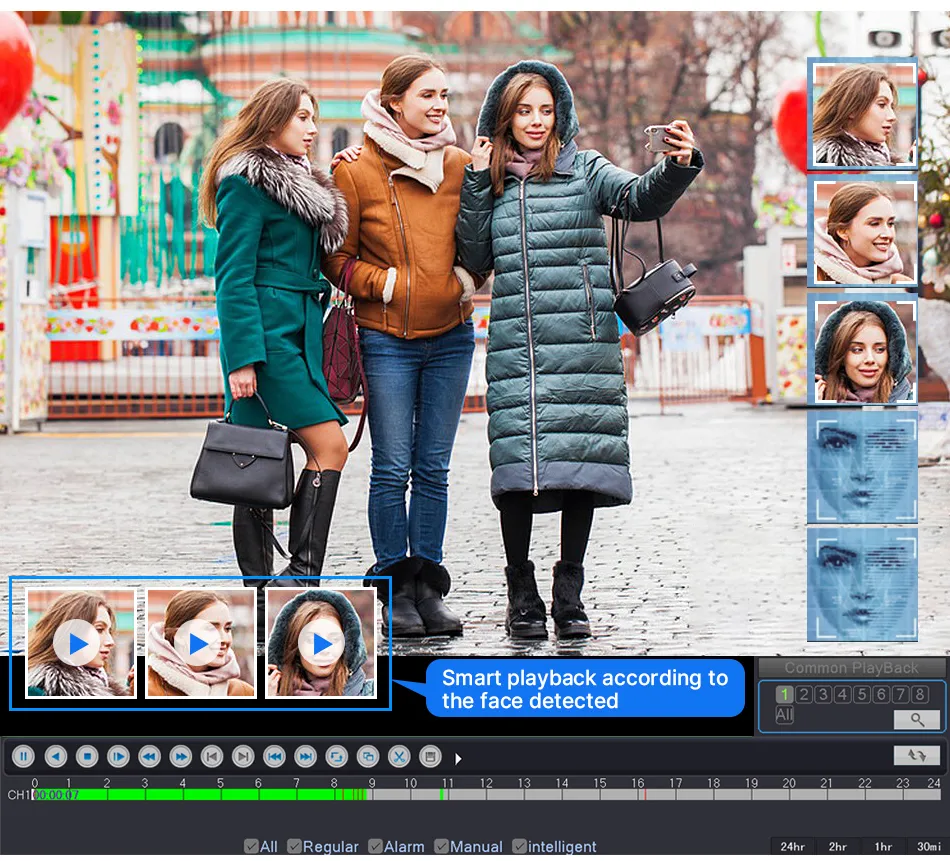Play the scarf face clip thumbnail
The height and width of the screenshot is (861, 950).
[x=199, y=643]
